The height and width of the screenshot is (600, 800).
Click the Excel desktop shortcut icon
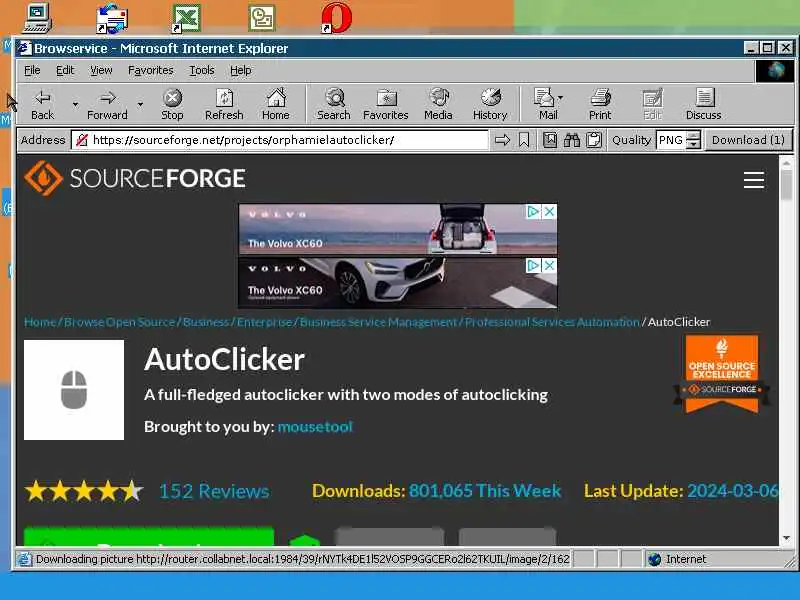tap(186, 18)
